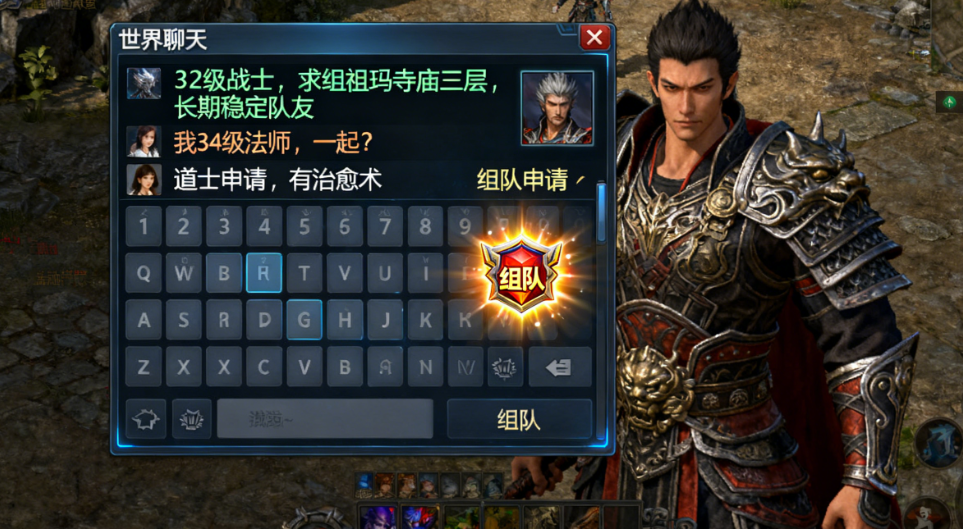Open the large white-haired character portrait
This screenshot has width=963, height=529.
tap(557, 108)
